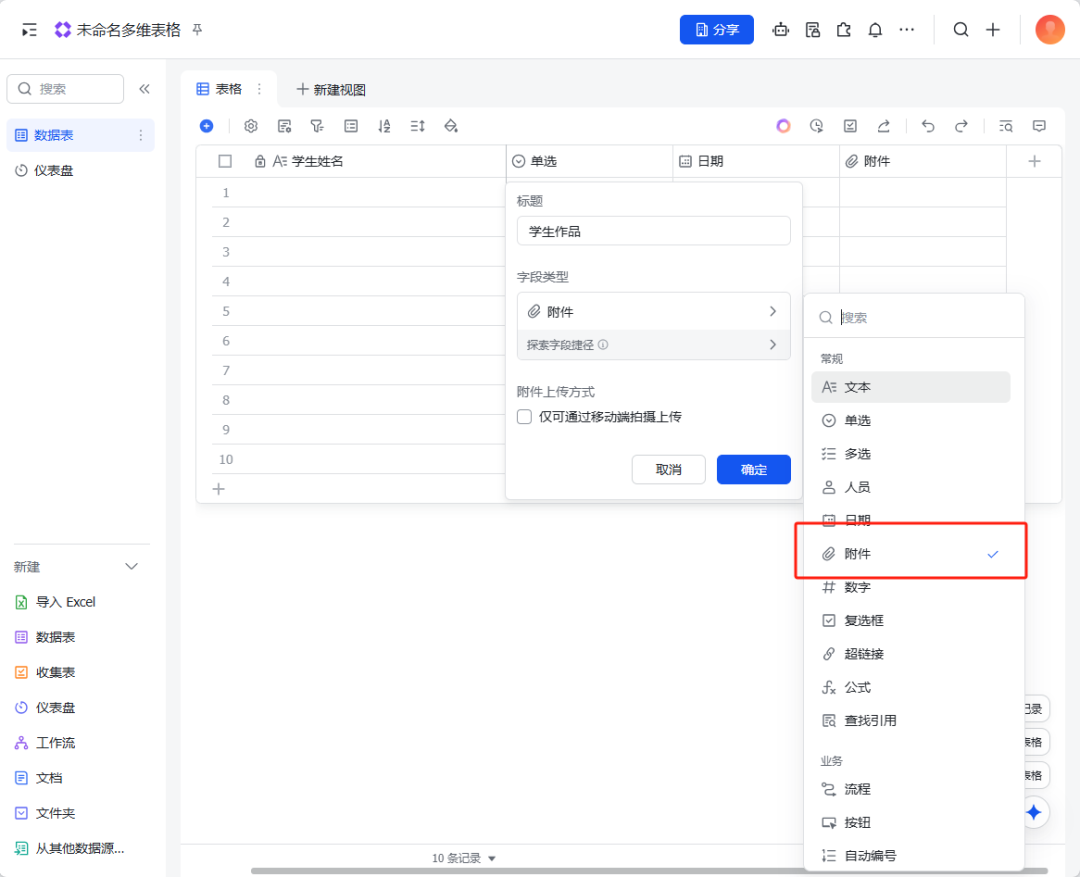Click the notification bell icon
1080x877 pixels.
click(x=875, y=30)
